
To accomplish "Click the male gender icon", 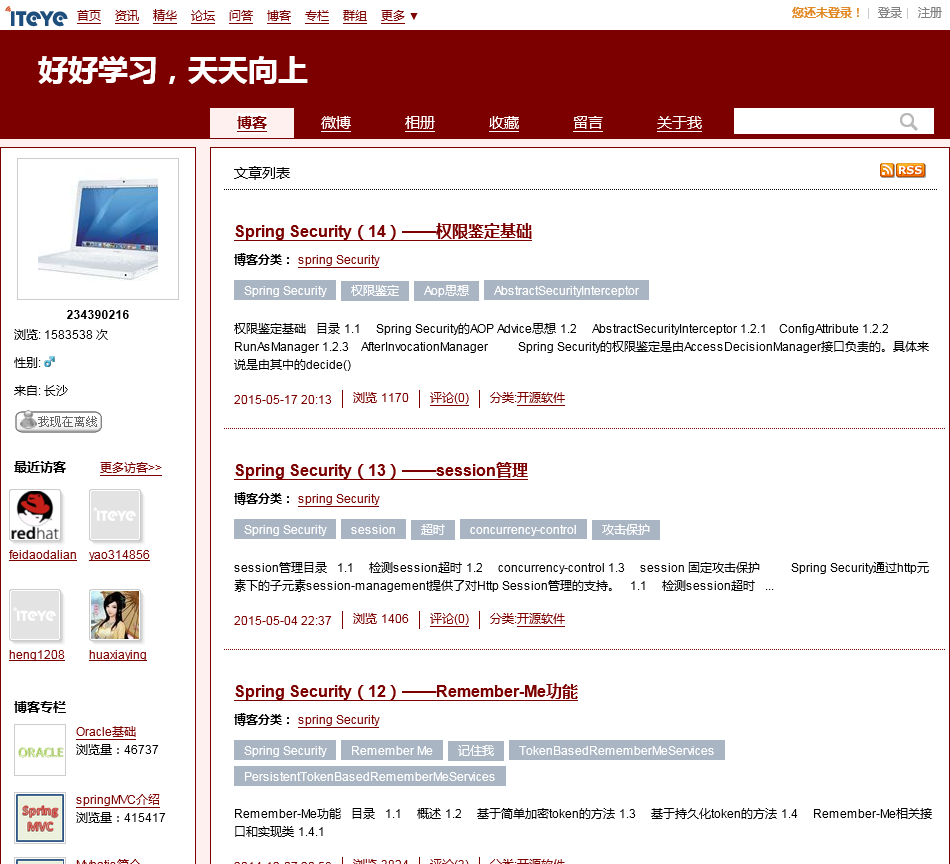I will [50, 362].
